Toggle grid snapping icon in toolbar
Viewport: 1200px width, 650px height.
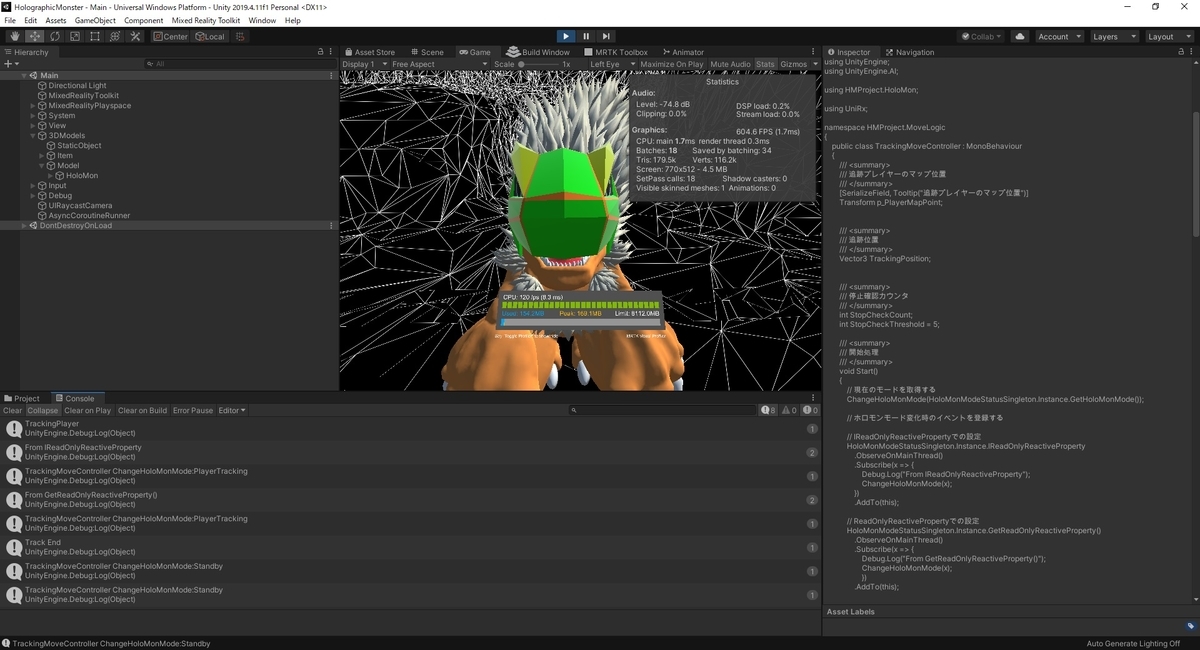[239, 36]
